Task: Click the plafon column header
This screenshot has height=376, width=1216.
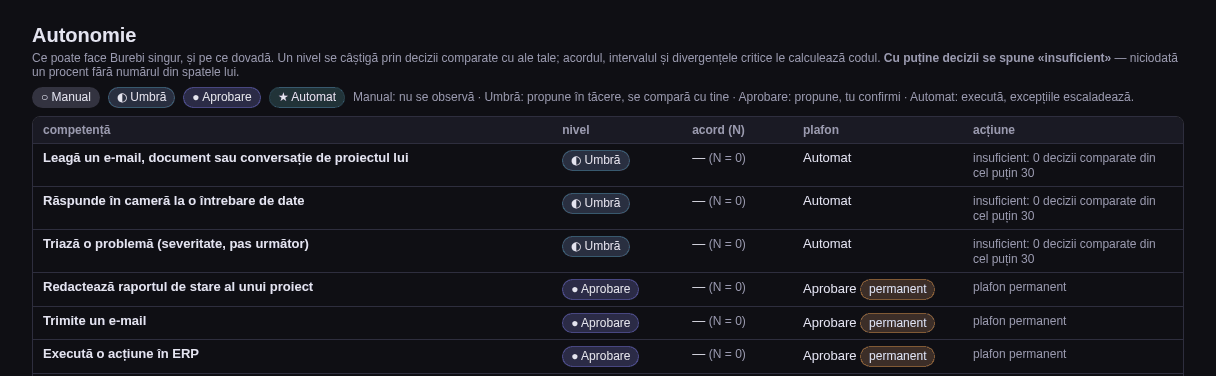Action: pyautogui.click(x=821, y=130)
